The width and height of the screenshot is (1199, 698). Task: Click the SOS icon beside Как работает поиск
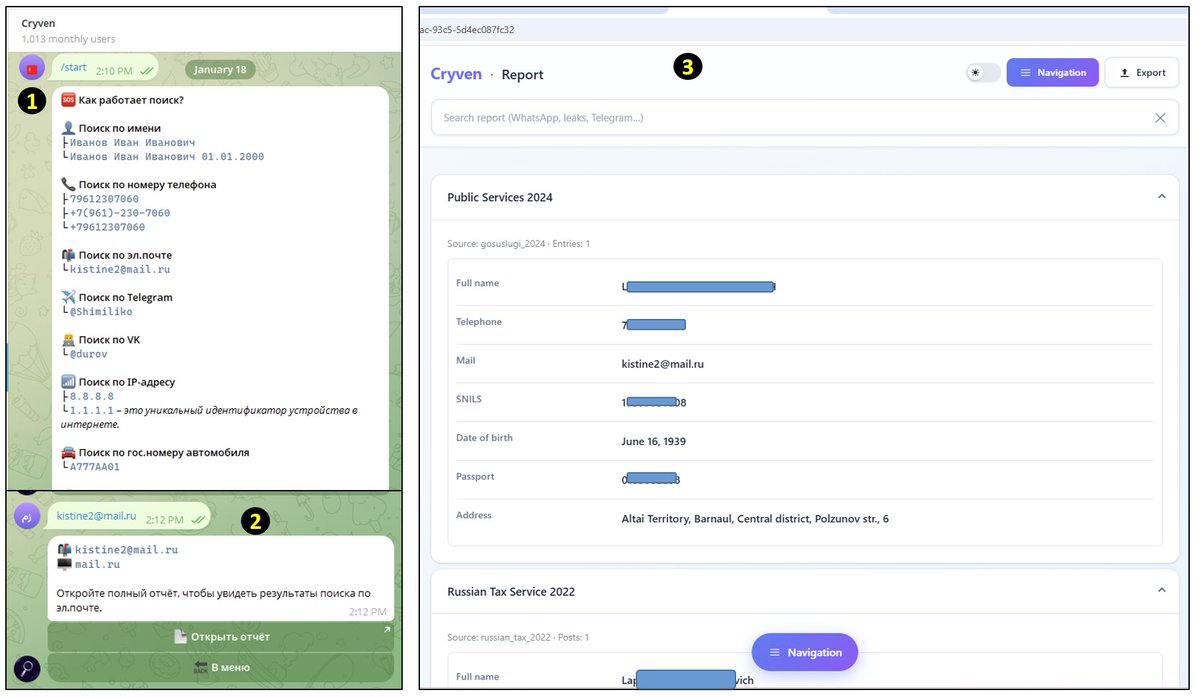click(x=68, y=100)
